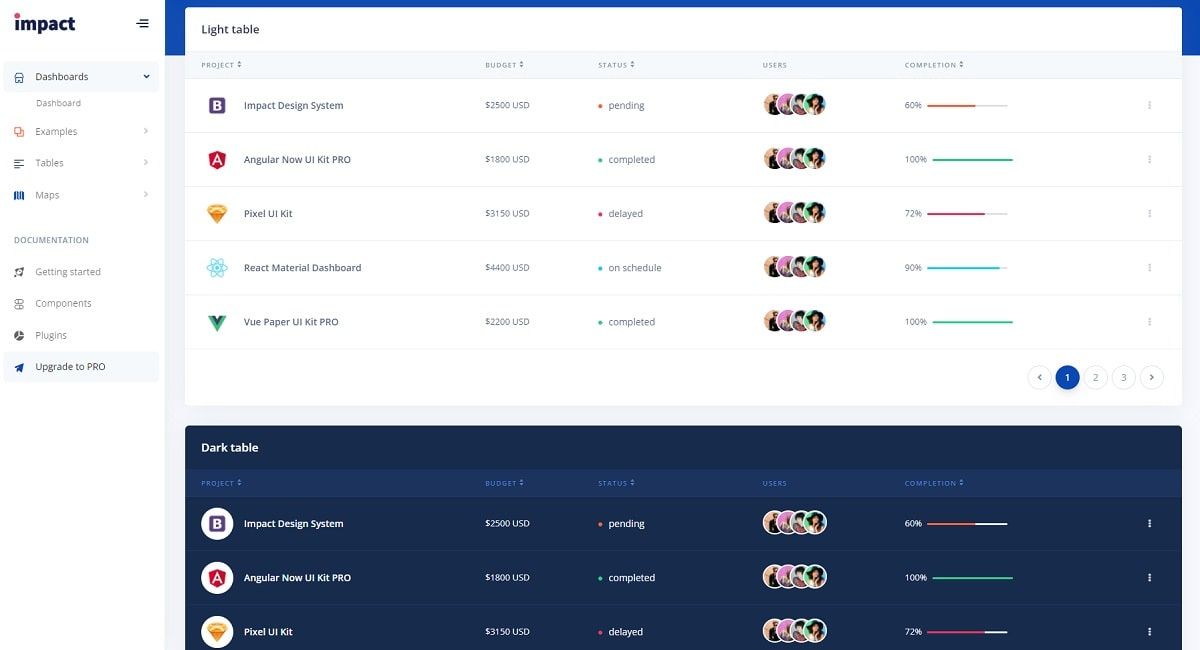This screenshot has width=1200, height=650.
Task: Open the Maps section icon in the sidebar
Action: click(18, 194)
